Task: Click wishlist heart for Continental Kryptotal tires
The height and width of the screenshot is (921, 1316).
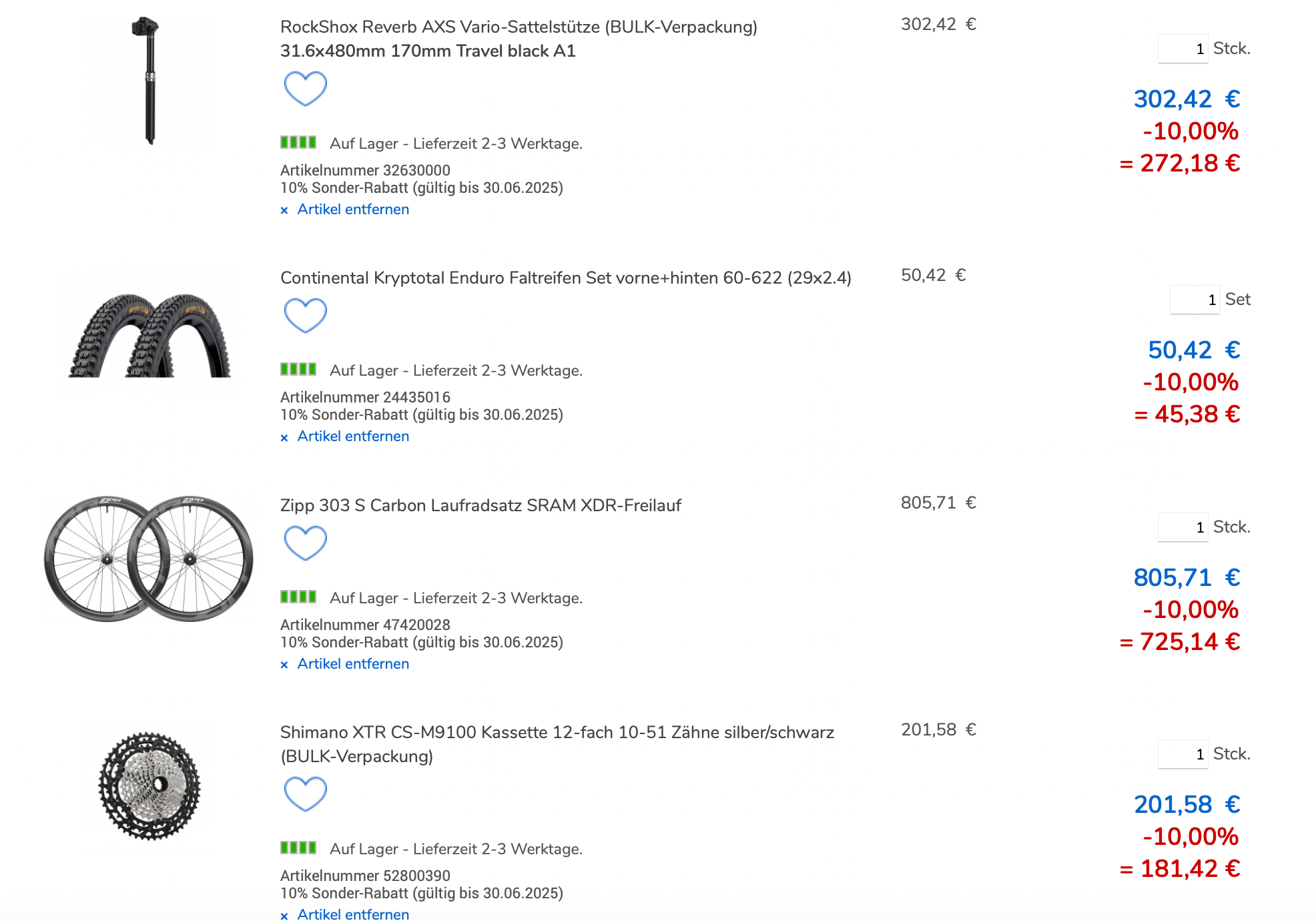Action: (305, 315)
